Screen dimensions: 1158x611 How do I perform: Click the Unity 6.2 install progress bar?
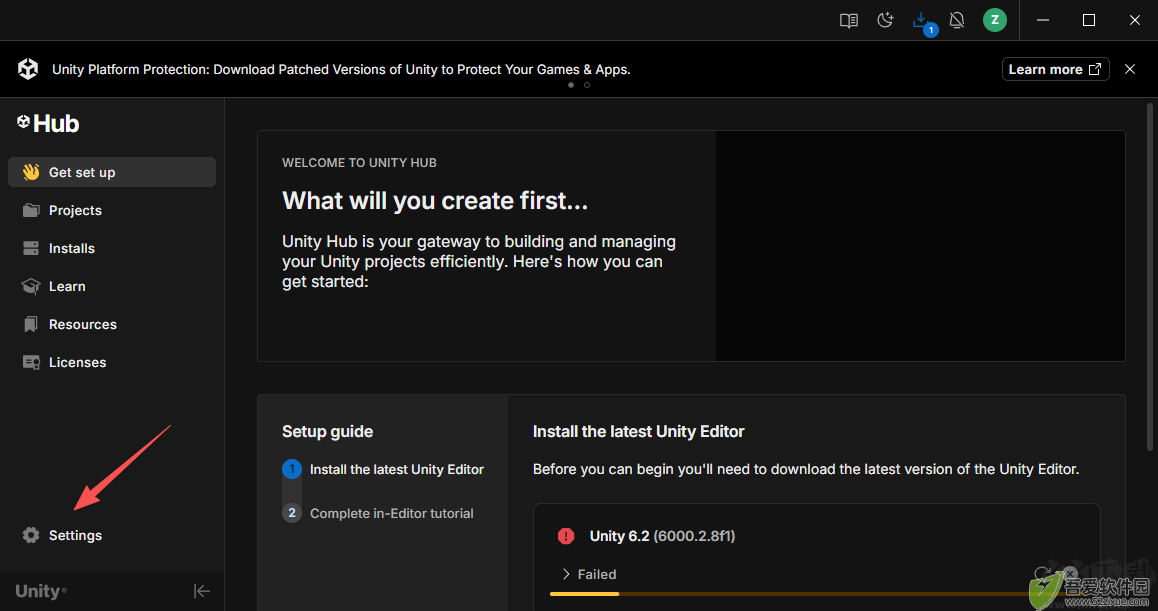click(815, 594)
